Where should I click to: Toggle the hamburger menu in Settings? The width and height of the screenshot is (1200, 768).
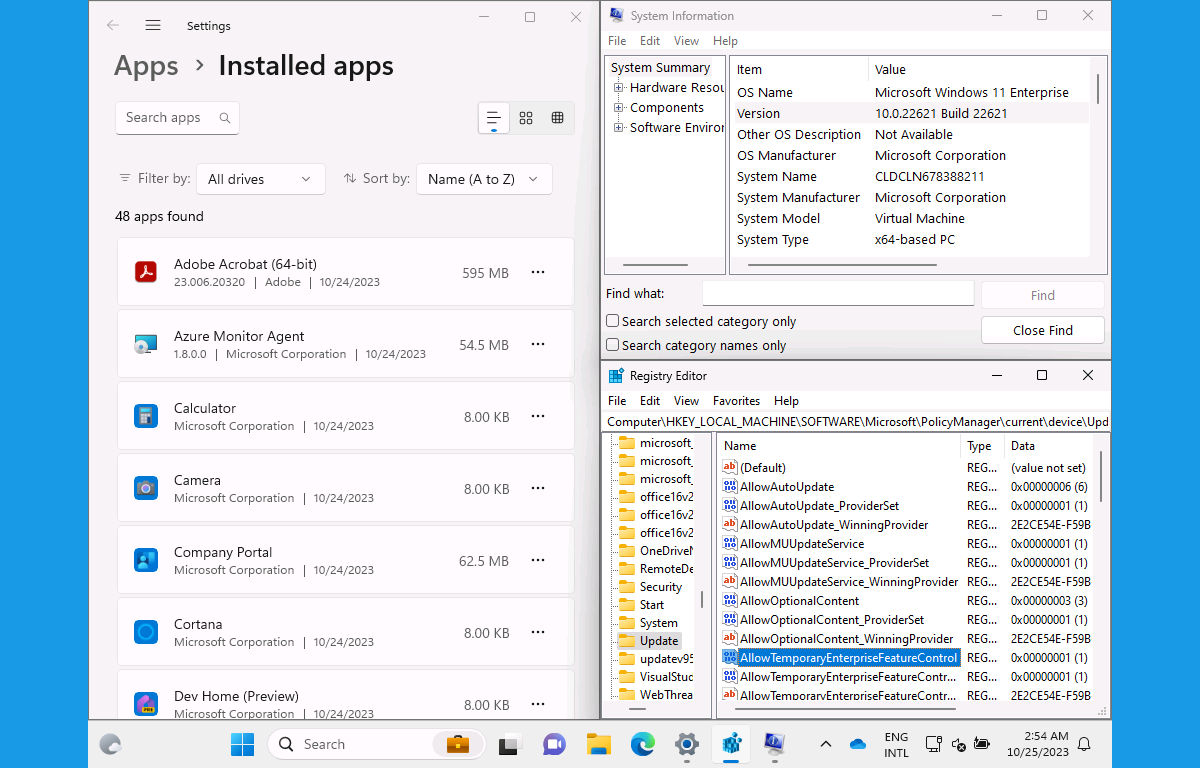point(153,25)
